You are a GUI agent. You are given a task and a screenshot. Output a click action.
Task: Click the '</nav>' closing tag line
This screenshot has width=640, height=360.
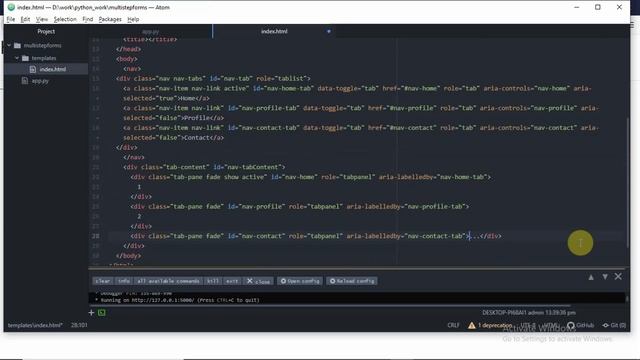point(134,157)
